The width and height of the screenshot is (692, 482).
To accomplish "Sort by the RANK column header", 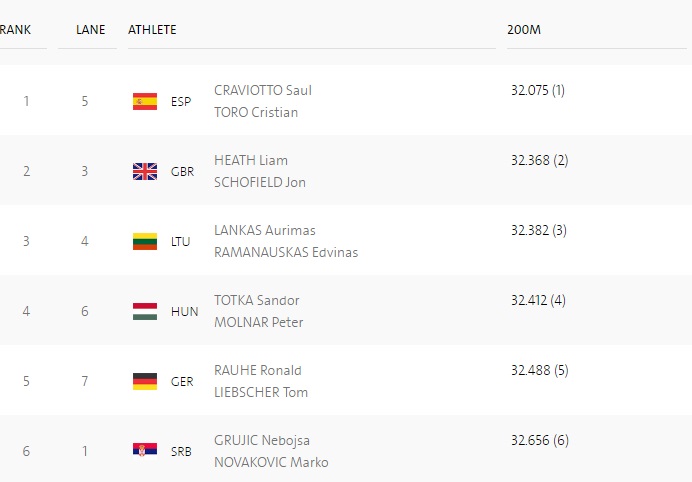I will tap(15, 30).
